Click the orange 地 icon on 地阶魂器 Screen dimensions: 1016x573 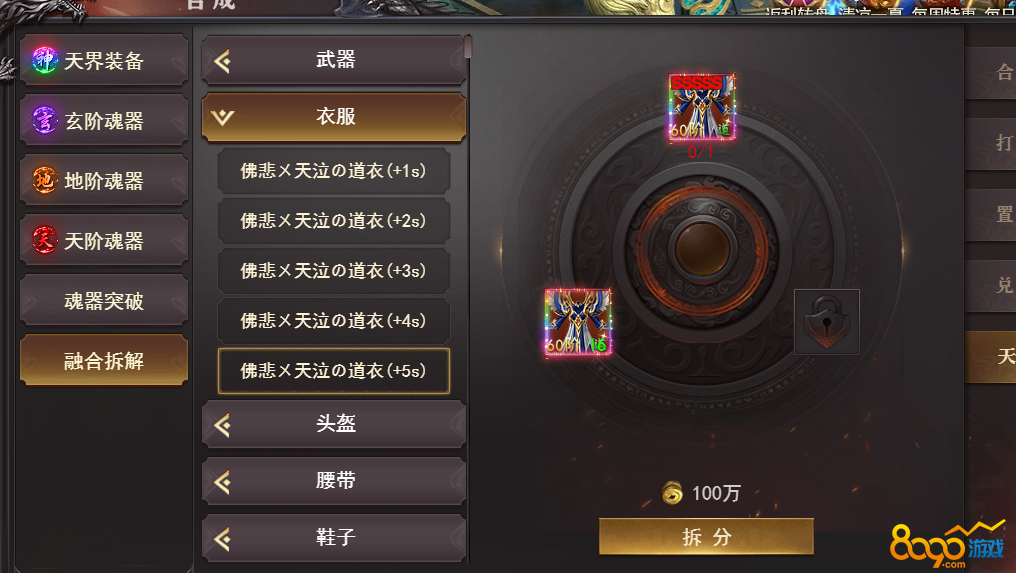point(45,180)
